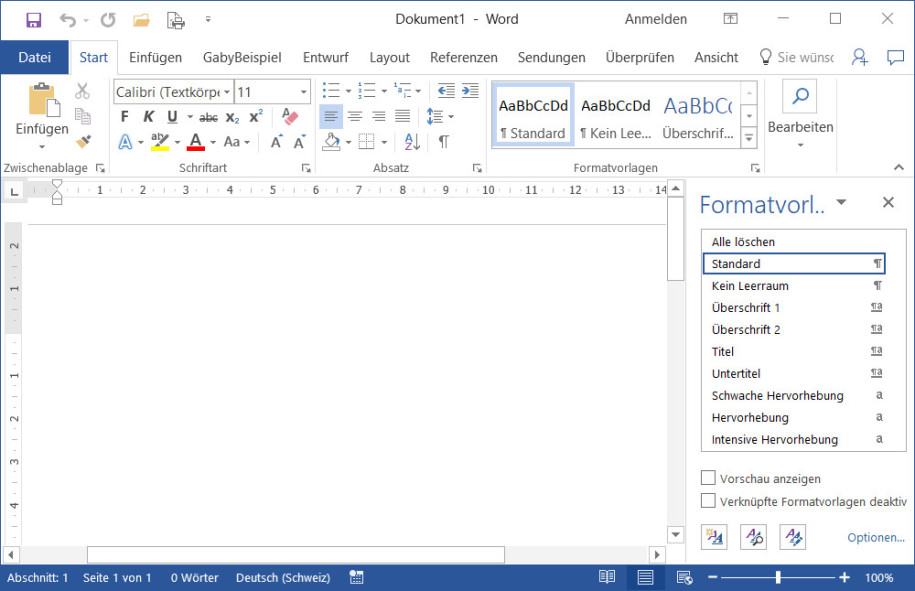Click the New Style button in Formatvorlagen pane
This screenshot has width=915, height=591.
tap(714, 537)
